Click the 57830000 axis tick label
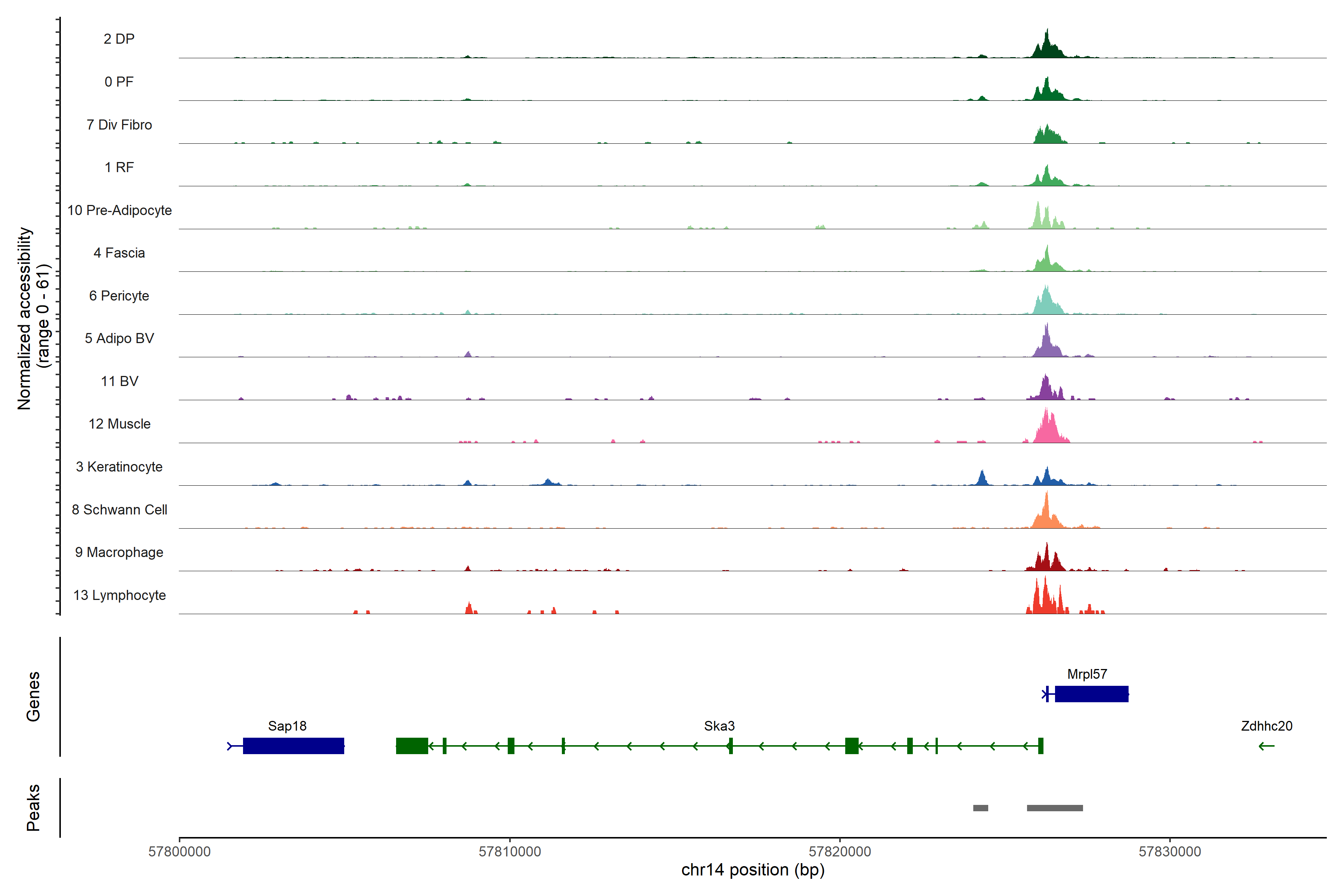 (1170, 852)
